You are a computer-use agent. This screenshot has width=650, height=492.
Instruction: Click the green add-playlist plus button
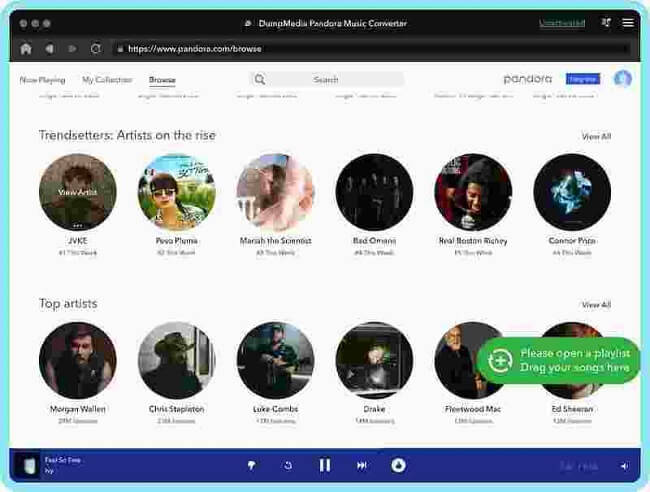point(499,360)
